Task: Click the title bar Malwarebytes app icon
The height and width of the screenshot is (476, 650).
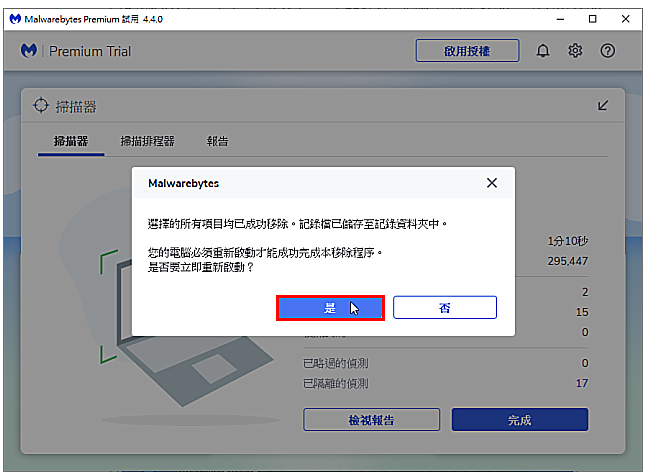Action: (x=15, y=19)
